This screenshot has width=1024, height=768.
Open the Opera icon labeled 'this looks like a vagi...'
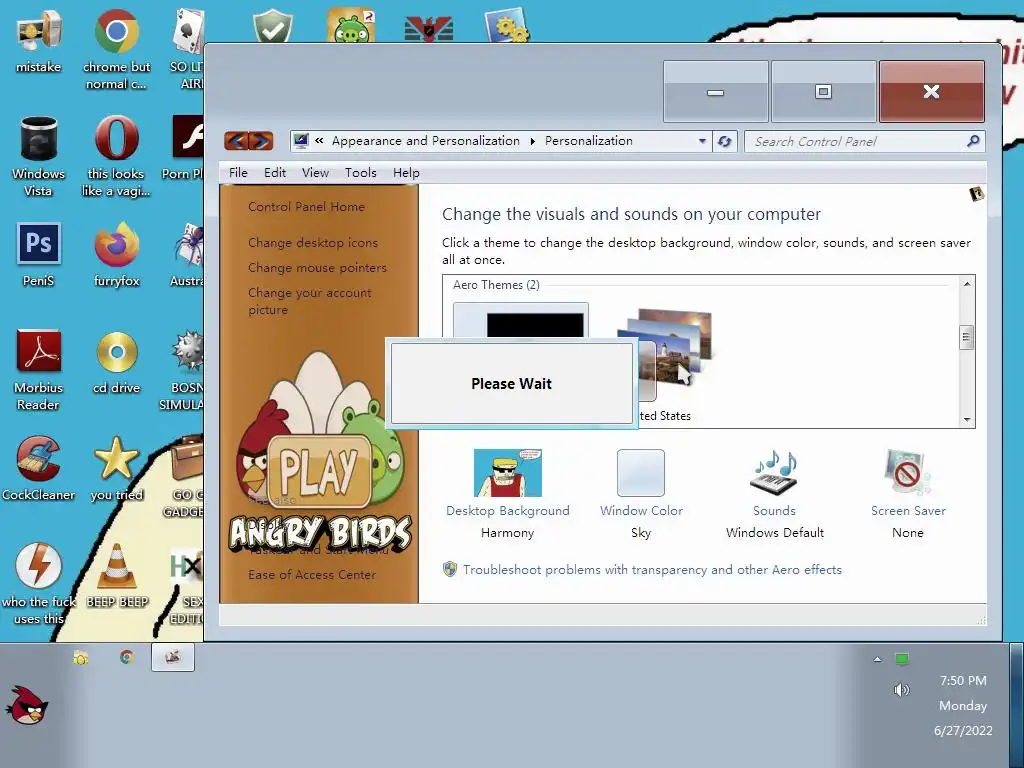pyautogui.click(x=116, y=157)
